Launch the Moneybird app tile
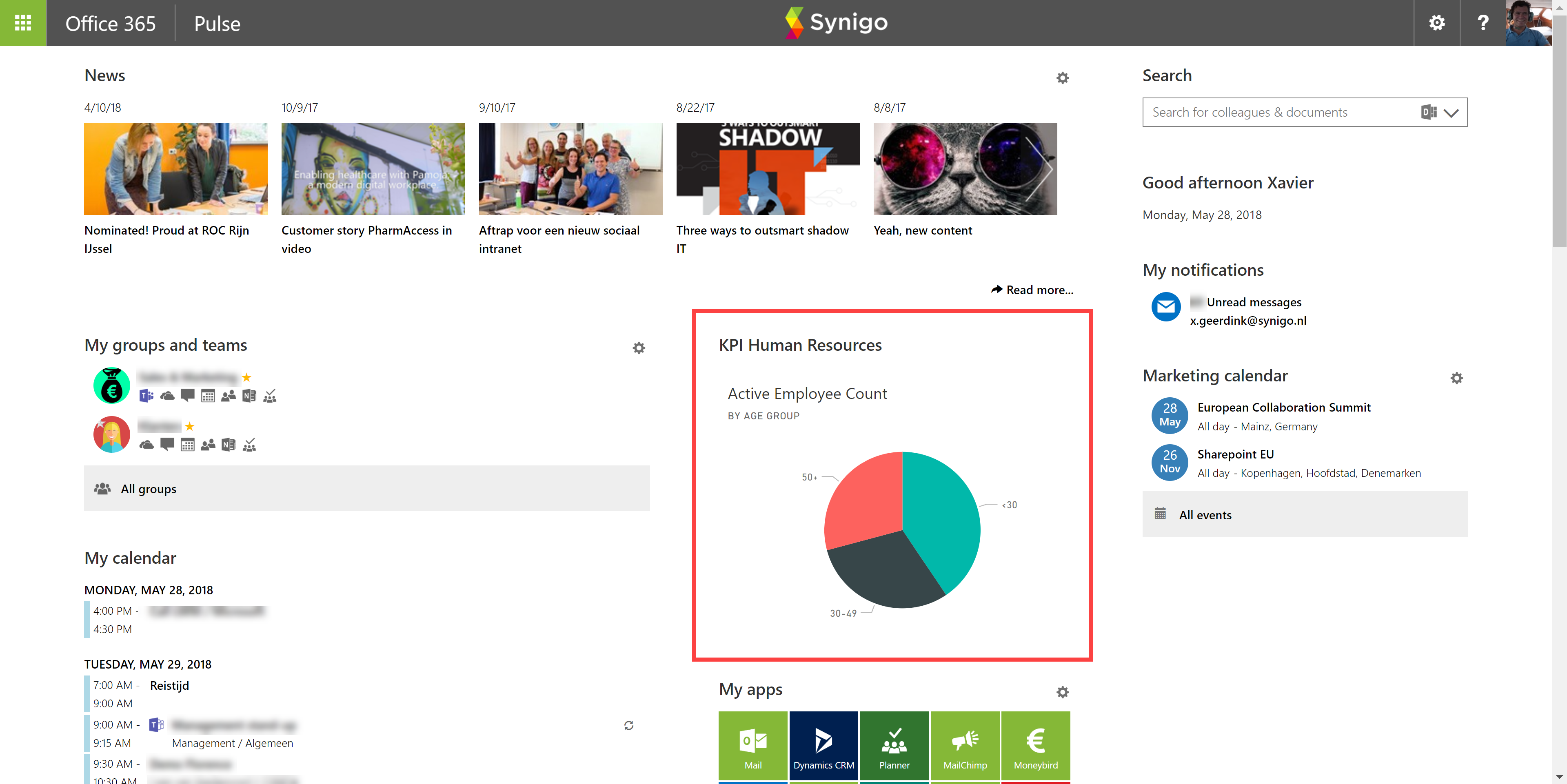 (x=1035, y=746)
